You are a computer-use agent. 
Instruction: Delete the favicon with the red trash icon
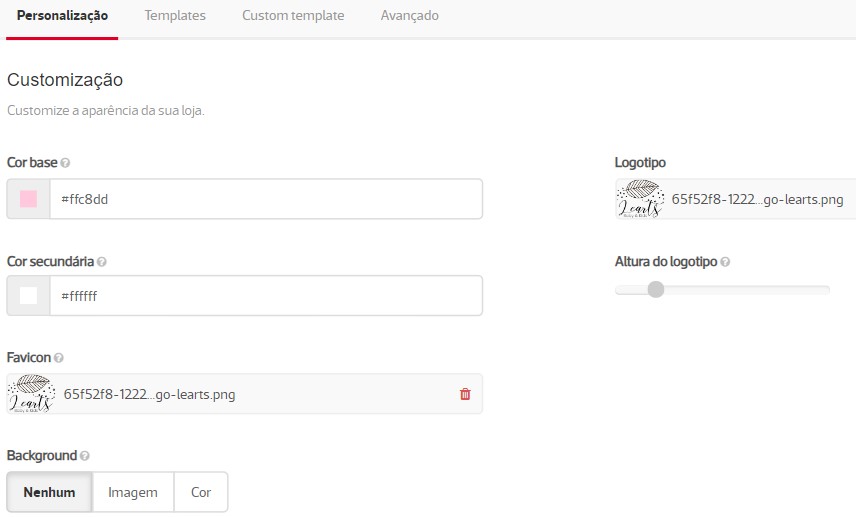click(465, 394)
